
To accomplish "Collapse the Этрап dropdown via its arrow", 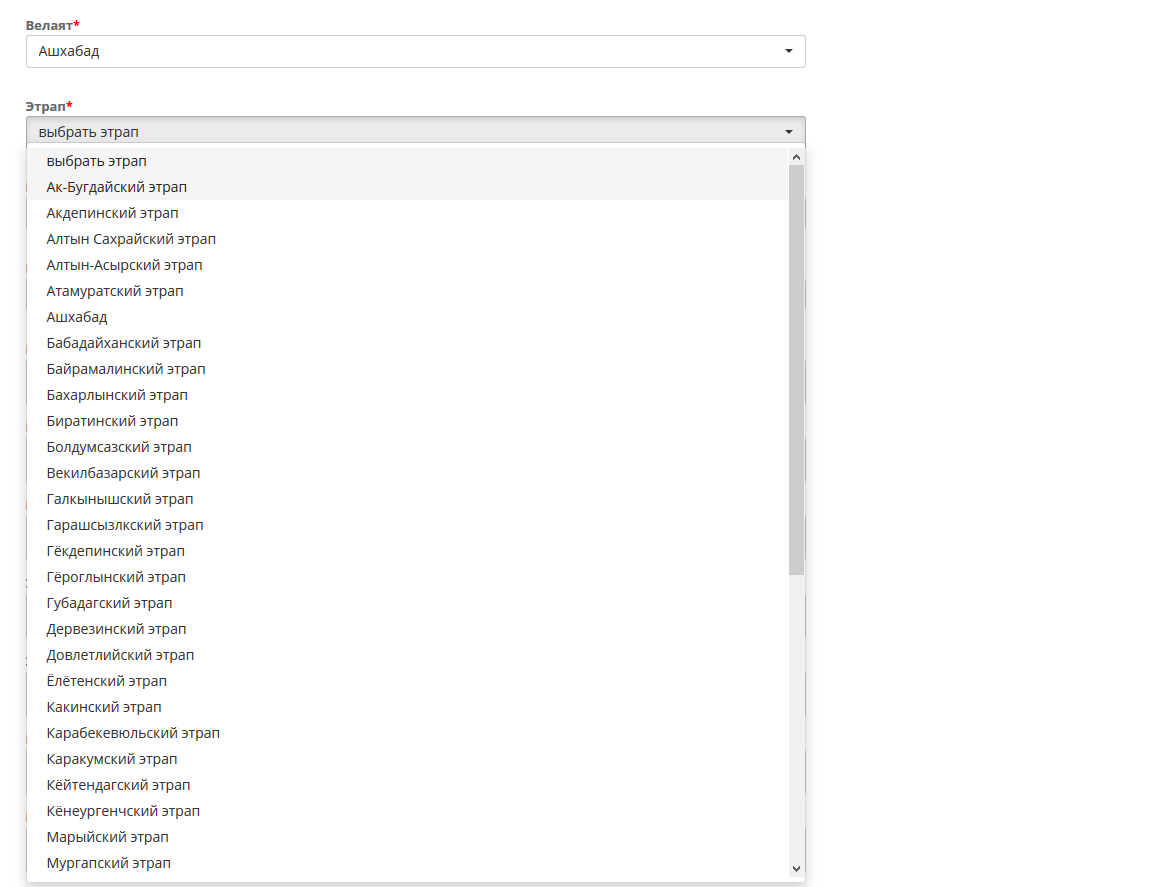I will coord(788,132).
